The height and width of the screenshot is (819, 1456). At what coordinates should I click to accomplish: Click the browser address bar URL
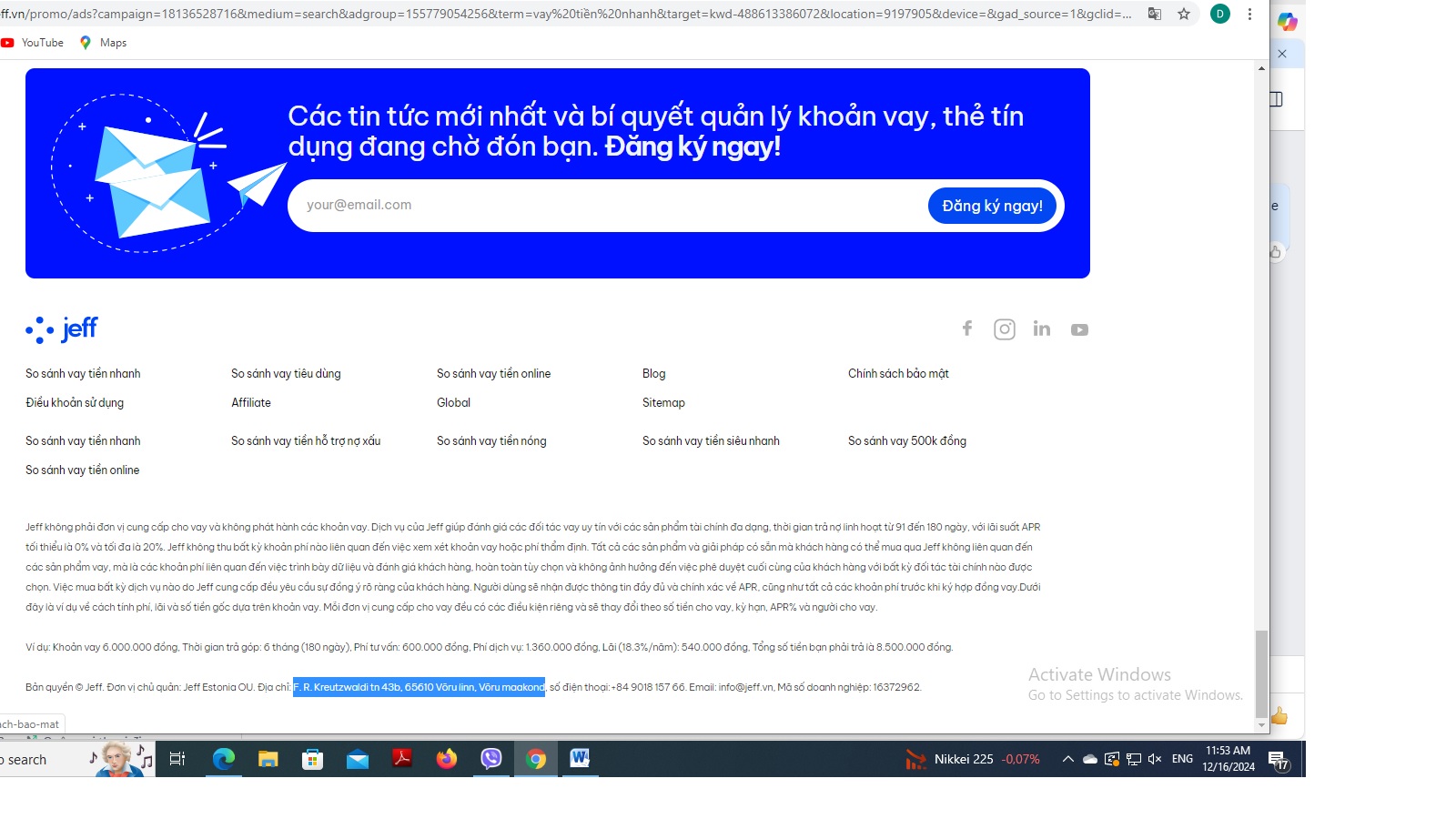tap(566, 14)
